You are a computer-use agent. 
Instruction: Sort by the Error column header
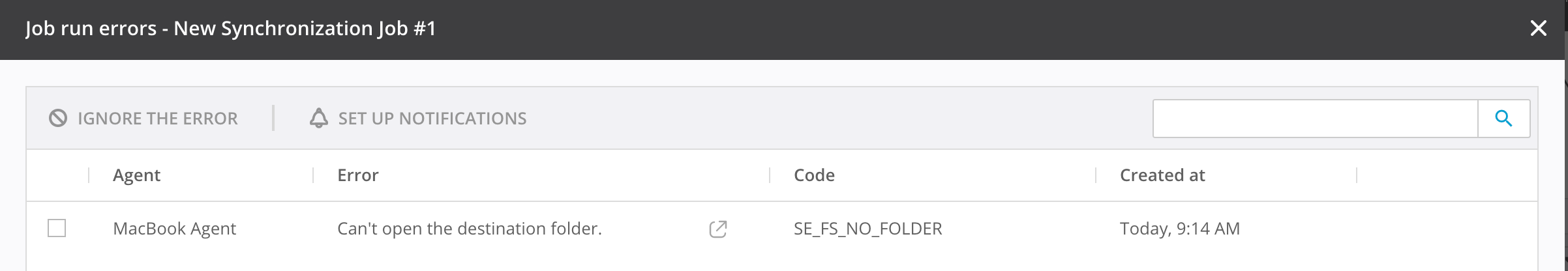[x=358, y=175]
